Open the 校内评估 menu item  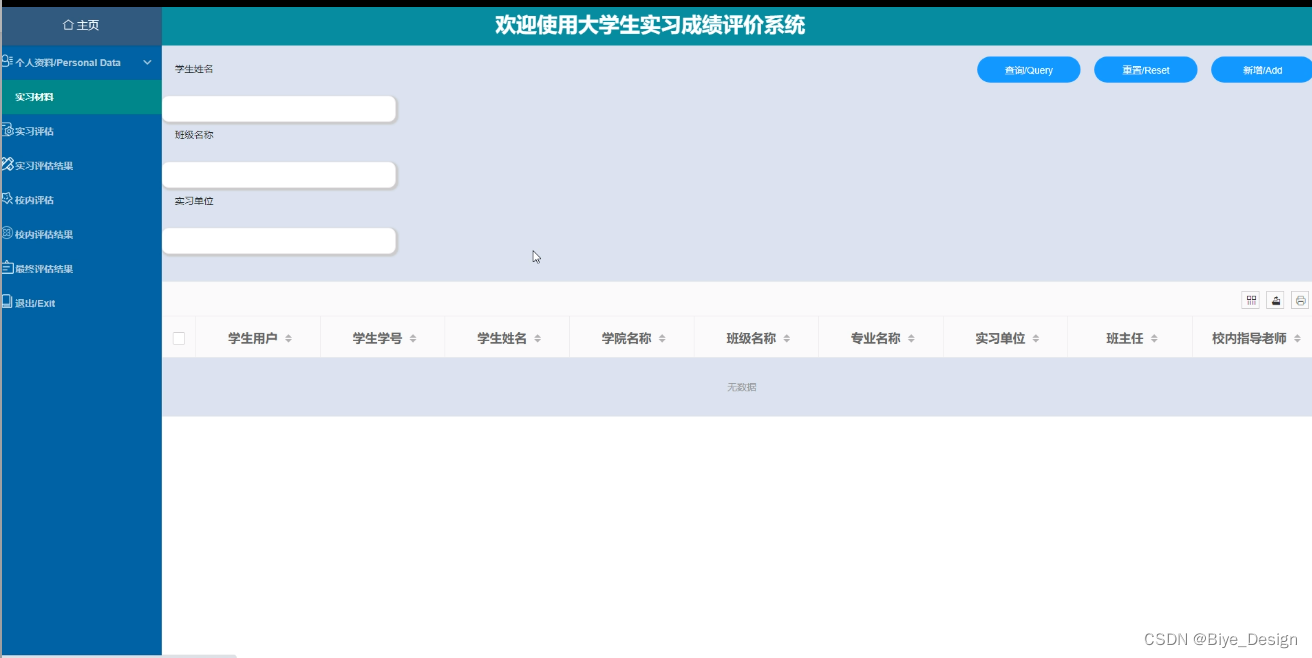81,200
